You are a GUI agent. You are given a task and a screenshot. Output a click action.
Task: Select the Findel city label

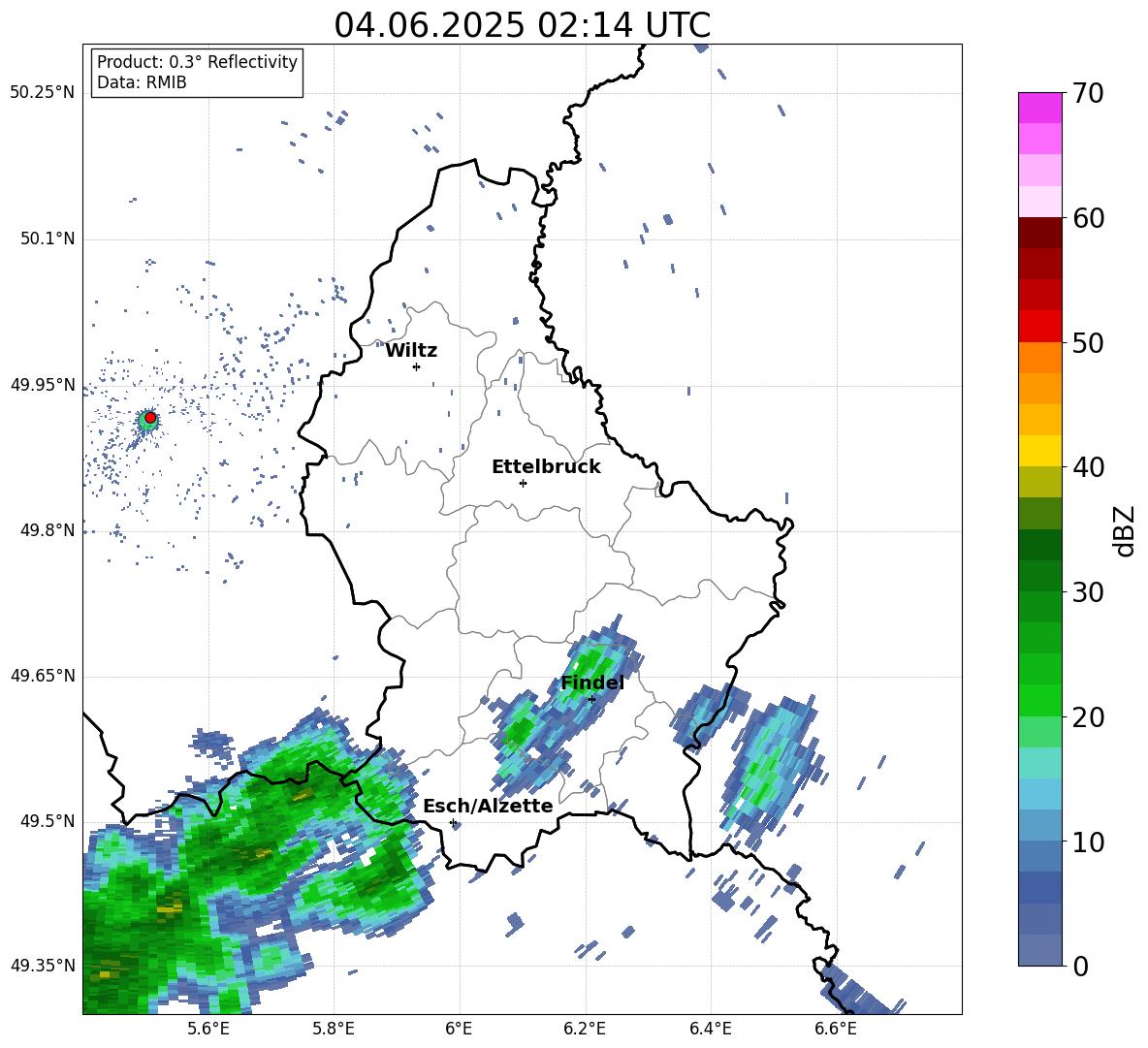coord(592,683)
